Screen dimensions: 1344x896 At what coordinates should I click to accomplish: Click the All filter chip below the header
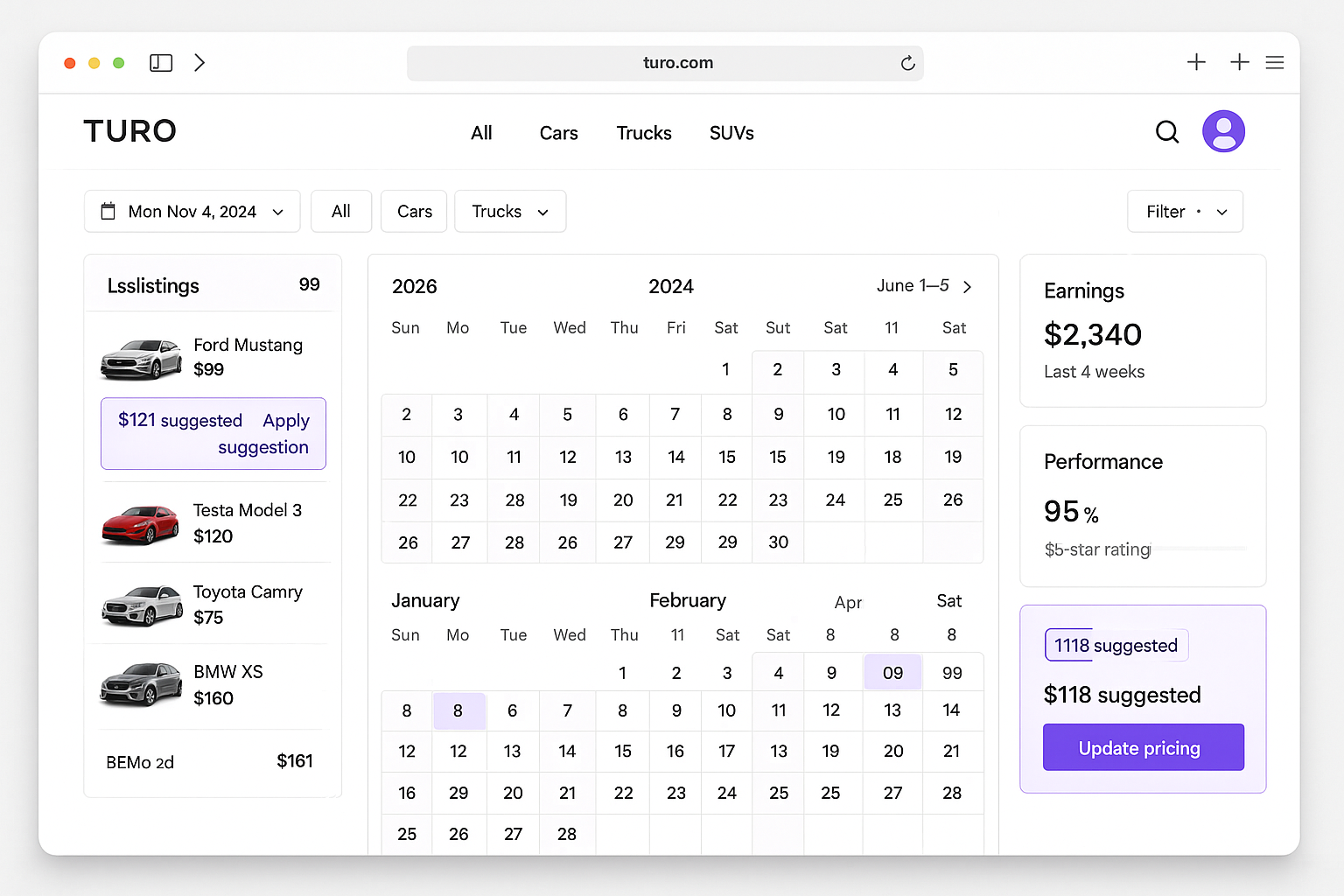[x=341, y=211]
